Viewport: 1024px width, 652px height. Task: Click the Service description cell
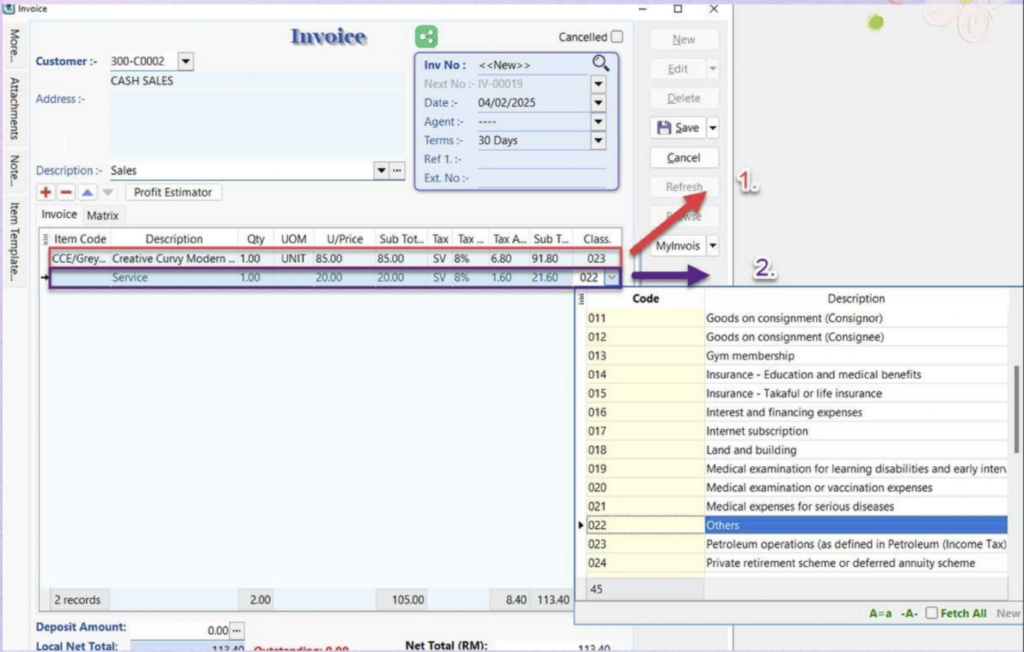(173, 278)
